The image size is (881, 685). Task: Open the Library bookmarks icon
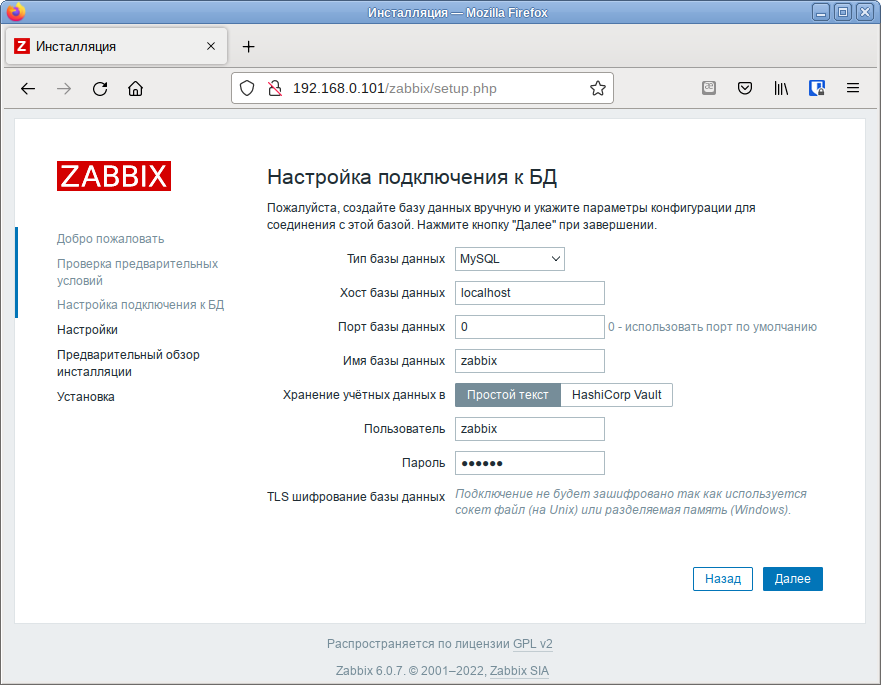(x=781, y=88)
